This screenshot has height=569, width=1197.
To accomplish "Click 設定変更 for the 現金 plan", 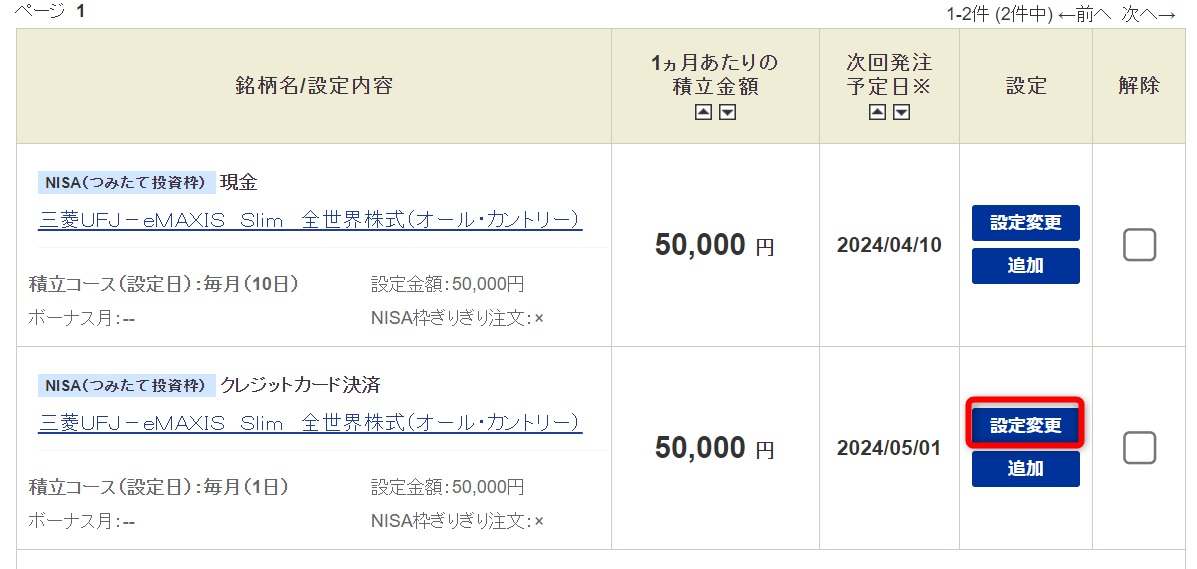I will point(1025,223).
